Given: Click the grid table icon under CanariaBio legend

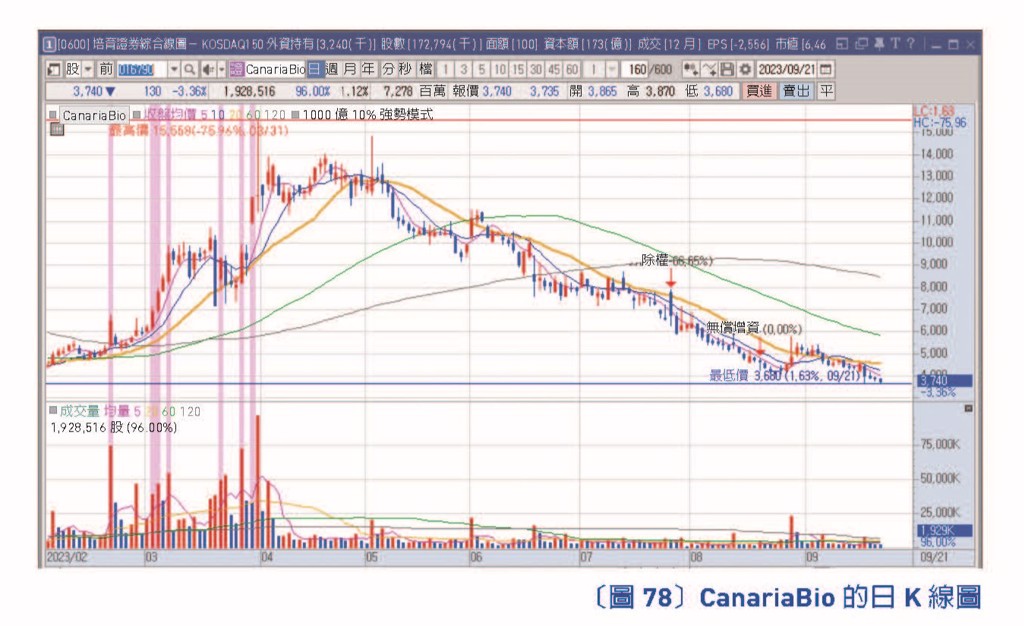Looking at the screenshot, I should click(57, 130).
